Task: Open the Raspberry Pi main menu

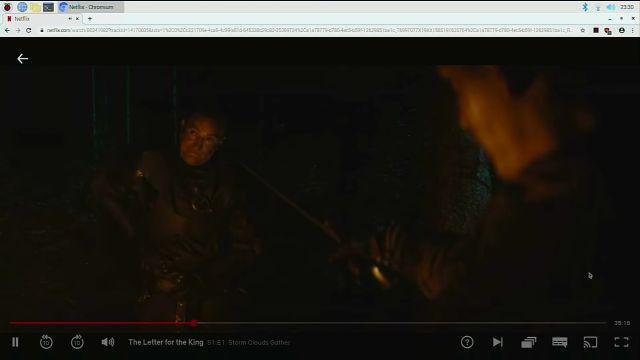Action: point(7,7)
